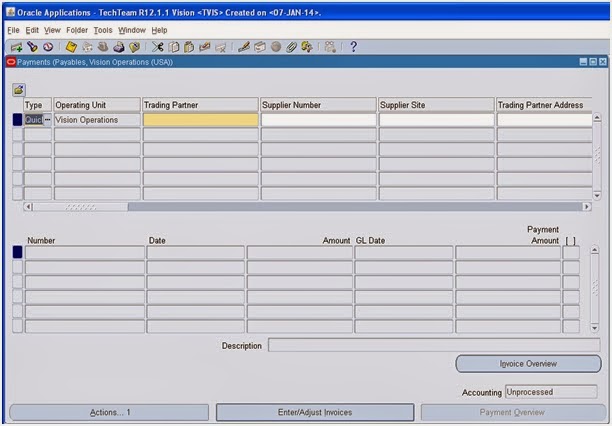Click the Invoice Overview button
Screen dimensions: 612x426
pyautogui.click(x=528, y=364)
